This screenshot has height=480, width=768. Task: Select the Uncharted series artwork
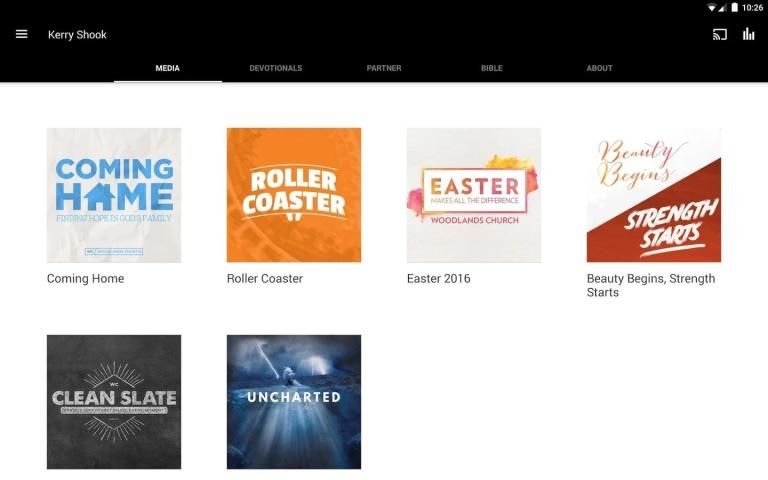(x=294, y=402)
